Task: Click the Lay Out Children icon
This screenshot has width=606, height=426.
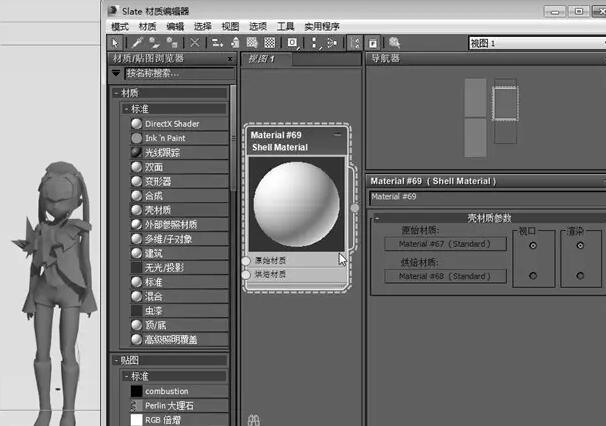Action: click(x=332, y=43)
